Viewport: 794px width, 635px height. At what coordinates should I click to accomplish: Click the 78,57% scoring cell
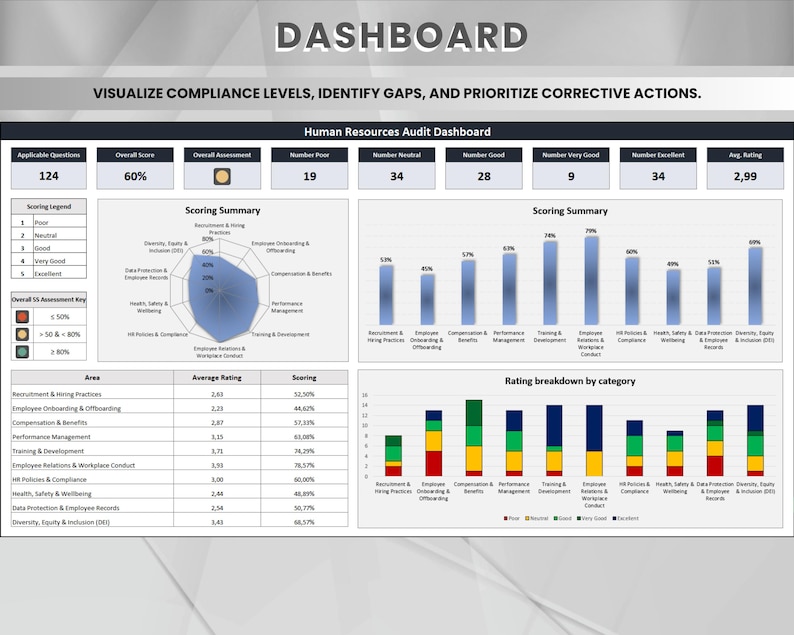coord(304,465)
